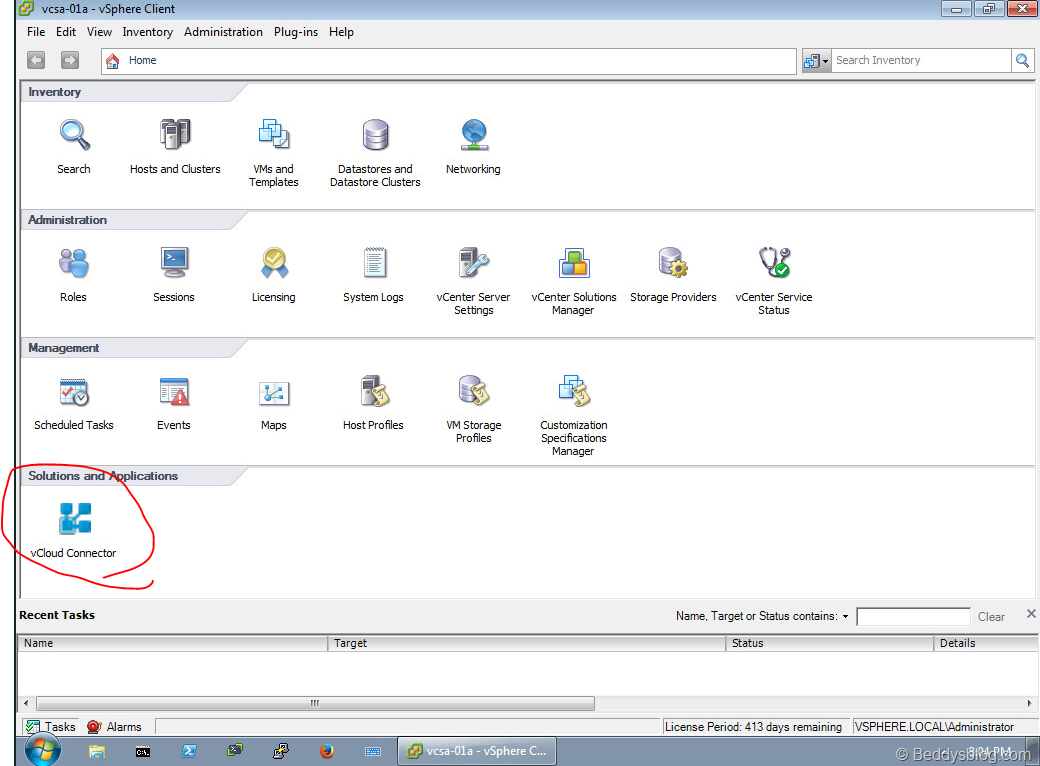The height and width of the screenshot is (766, 1040).
Task: Open the Help menu
Action: 342,32
